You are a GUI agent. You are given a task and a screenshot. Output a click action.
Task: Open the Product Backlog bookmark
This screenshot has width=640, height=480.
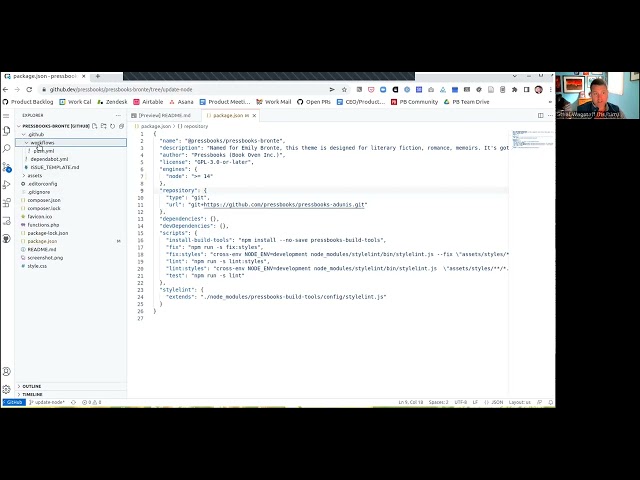click(x=28, y=102)
